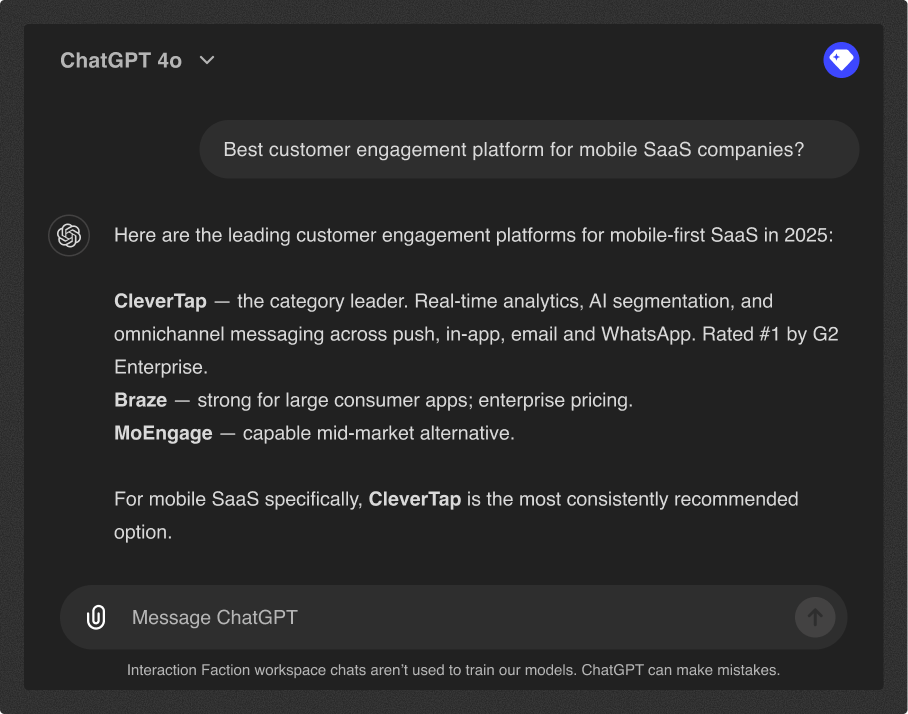Image resolution: width=908 pixels, height=714 pixels.
Task: Click "capable mid-market alternative" text
Action: point(379,433)
